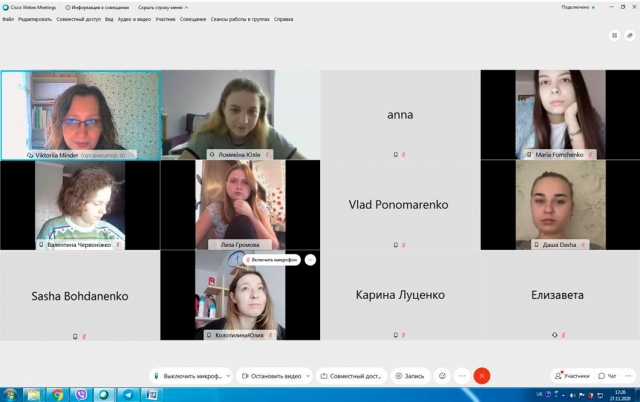This screenshot has height=402, width=640.
Task: Click the device icon under Карина Луценко
Action: [396, 335]
